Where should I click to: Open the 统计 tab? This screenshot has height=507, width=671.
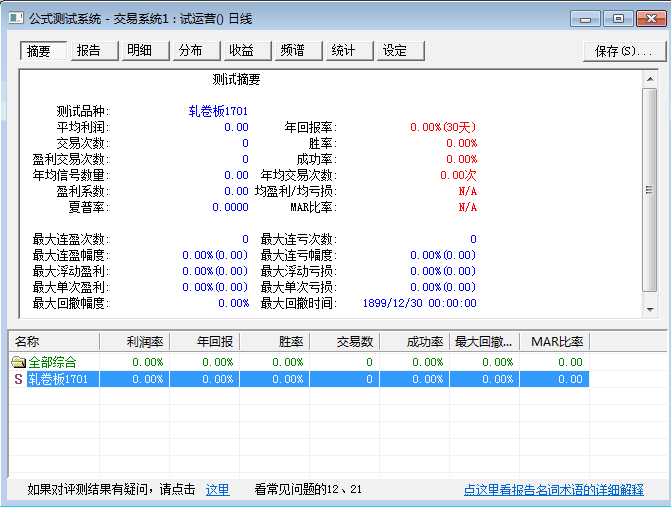point(349,51)
